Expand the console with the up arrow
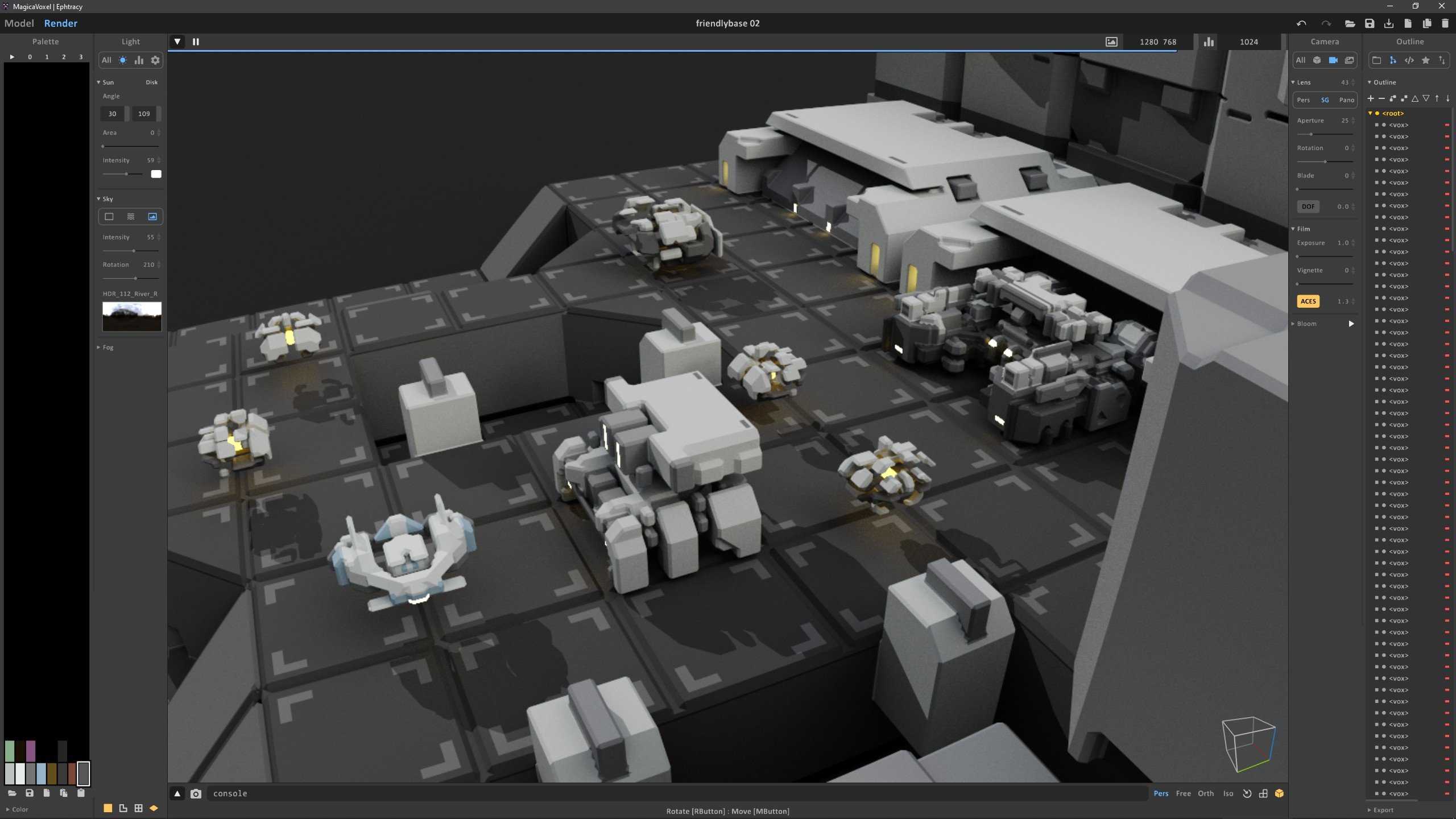 (177, 793)
